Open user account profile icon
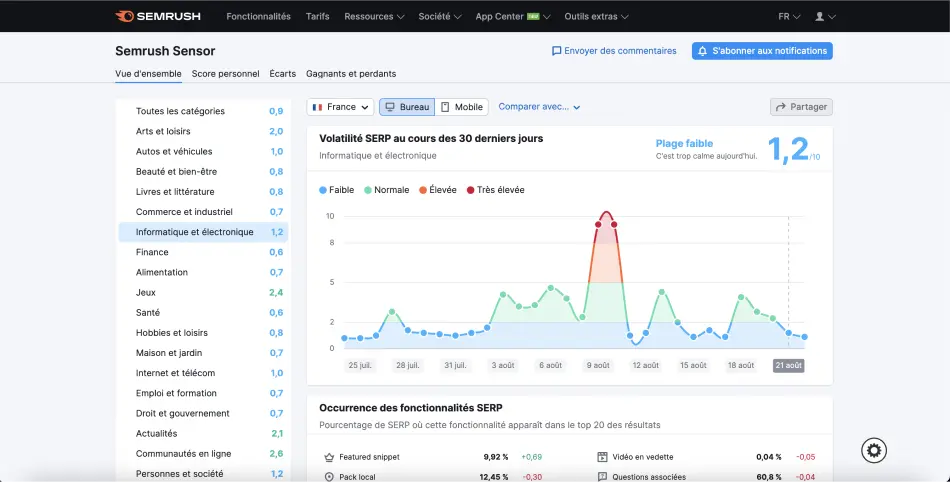 click(820, 16)
